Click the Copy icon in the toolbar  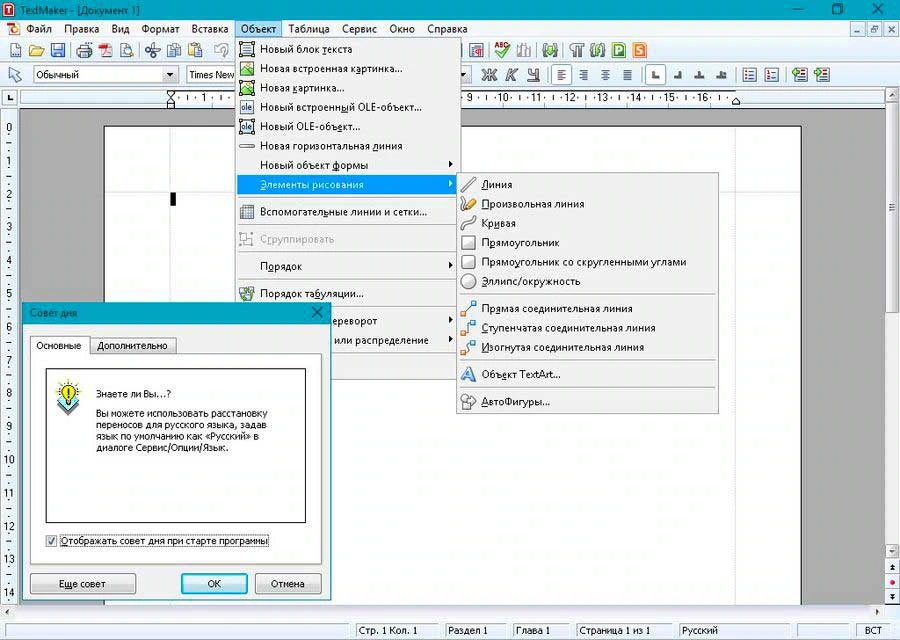(174, 51)
